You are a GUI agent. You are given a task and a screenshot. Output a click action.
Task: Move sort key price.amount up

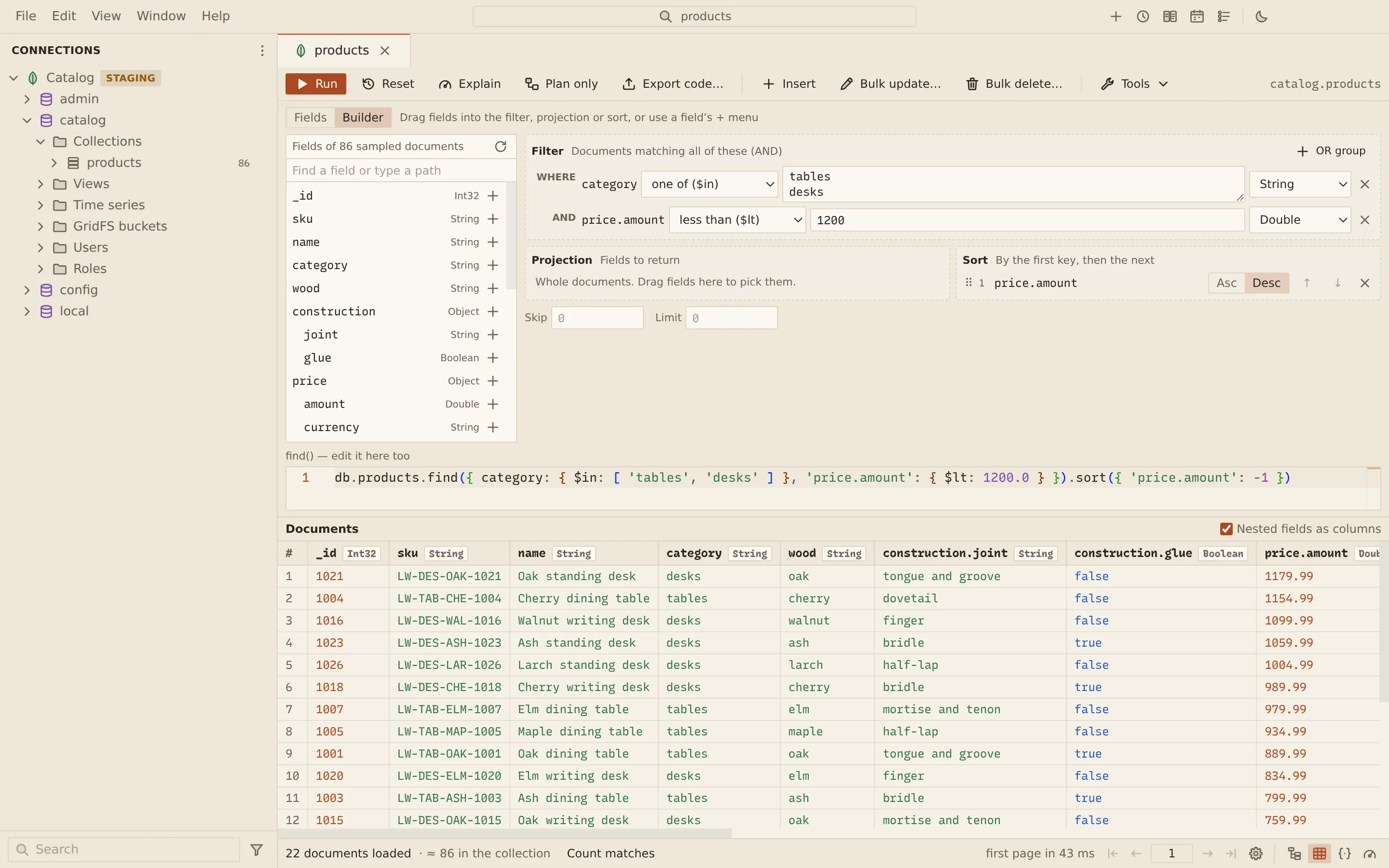click(x=1307, y=283)
